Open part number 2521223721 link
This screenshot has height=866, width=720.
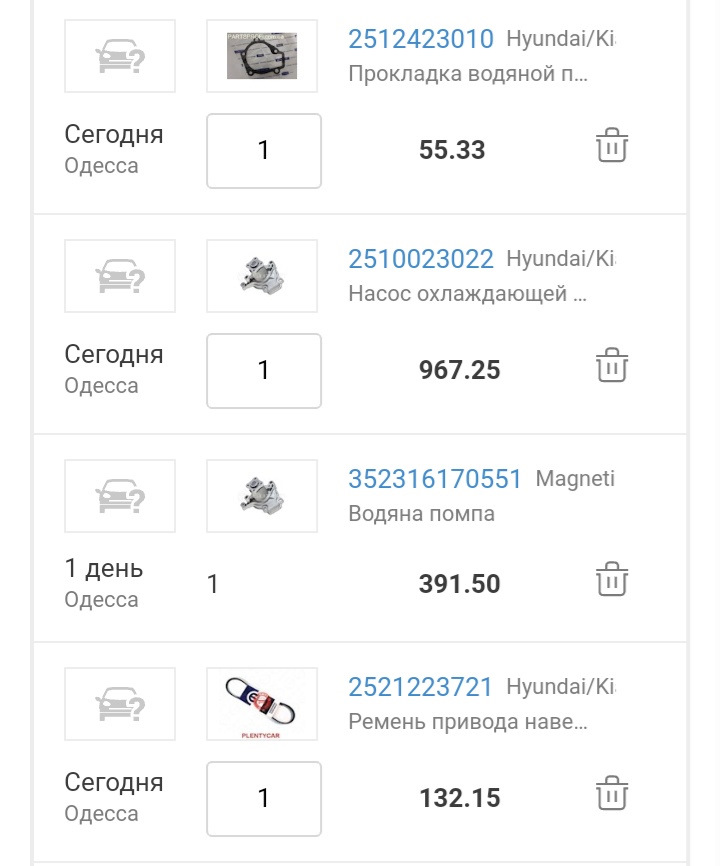click(421, 688)
